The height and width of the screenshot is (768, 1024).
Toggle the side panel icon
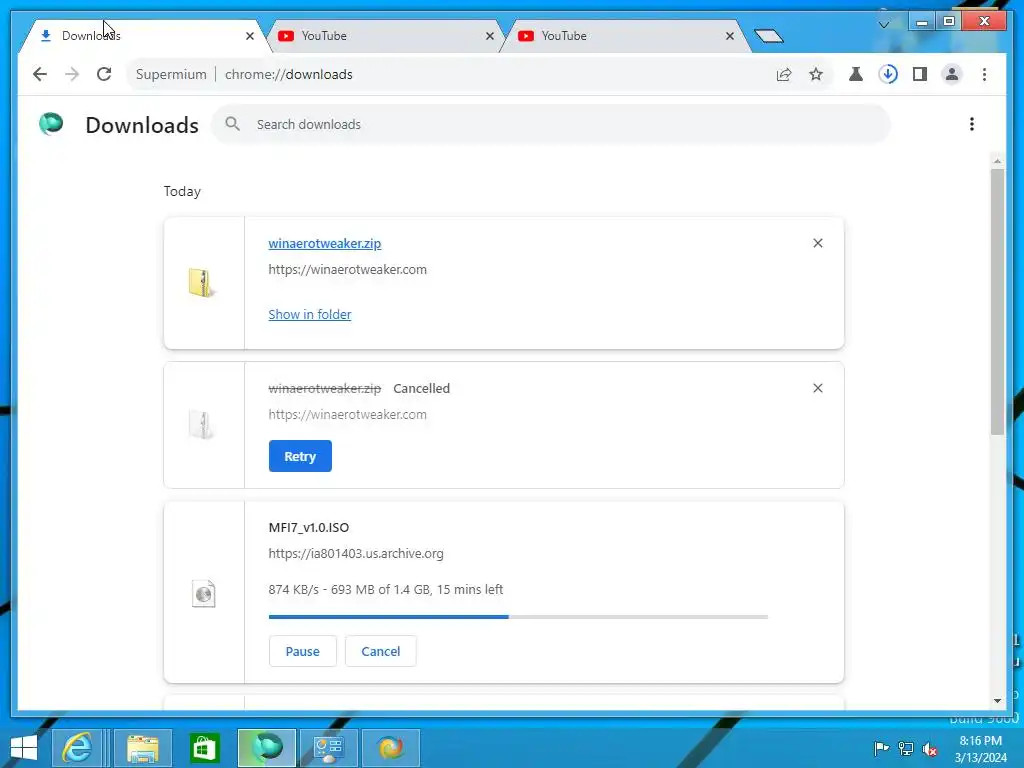[x=920, y=74]
